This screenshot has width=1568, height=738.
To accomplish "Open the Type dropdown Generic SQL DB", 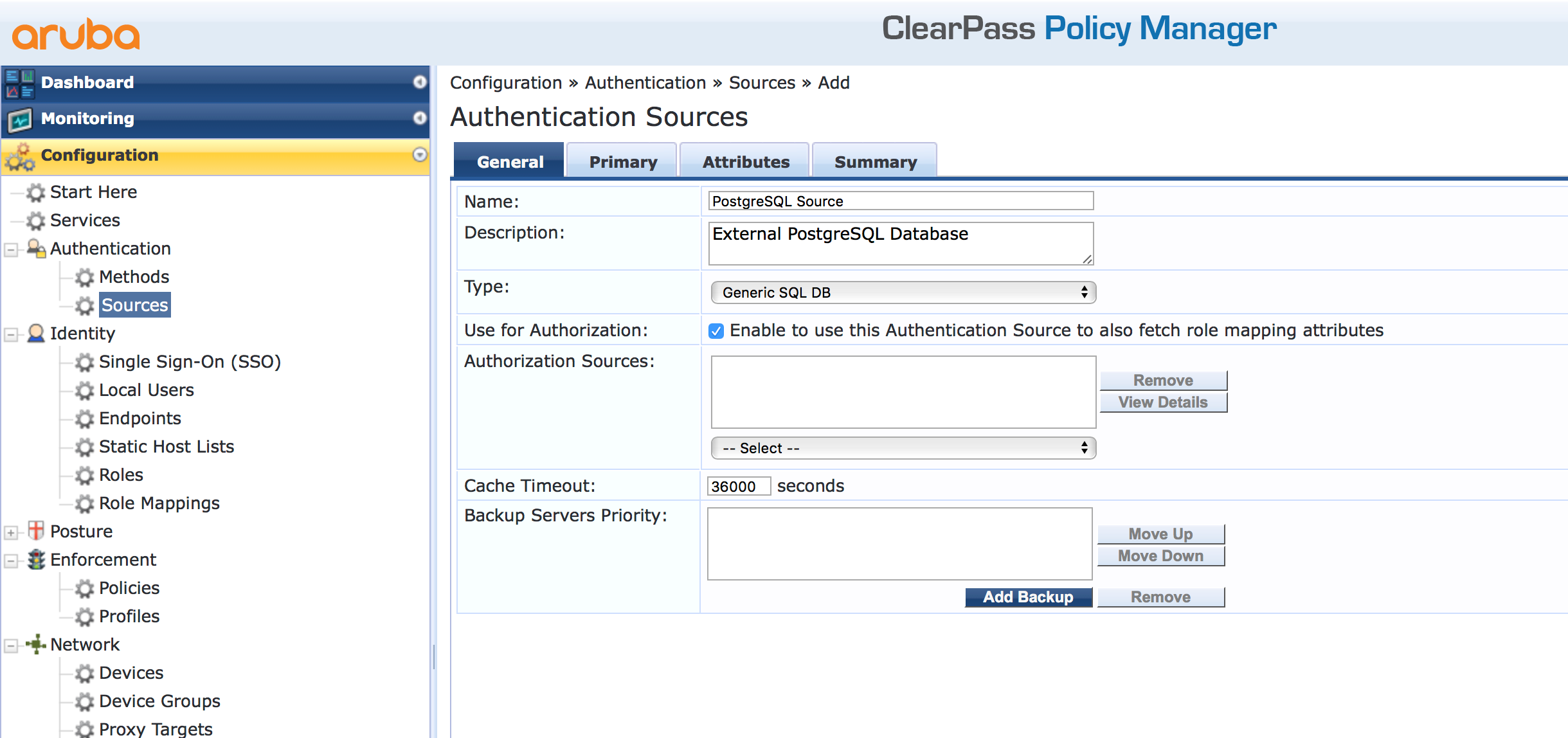I will coord(903,292).
